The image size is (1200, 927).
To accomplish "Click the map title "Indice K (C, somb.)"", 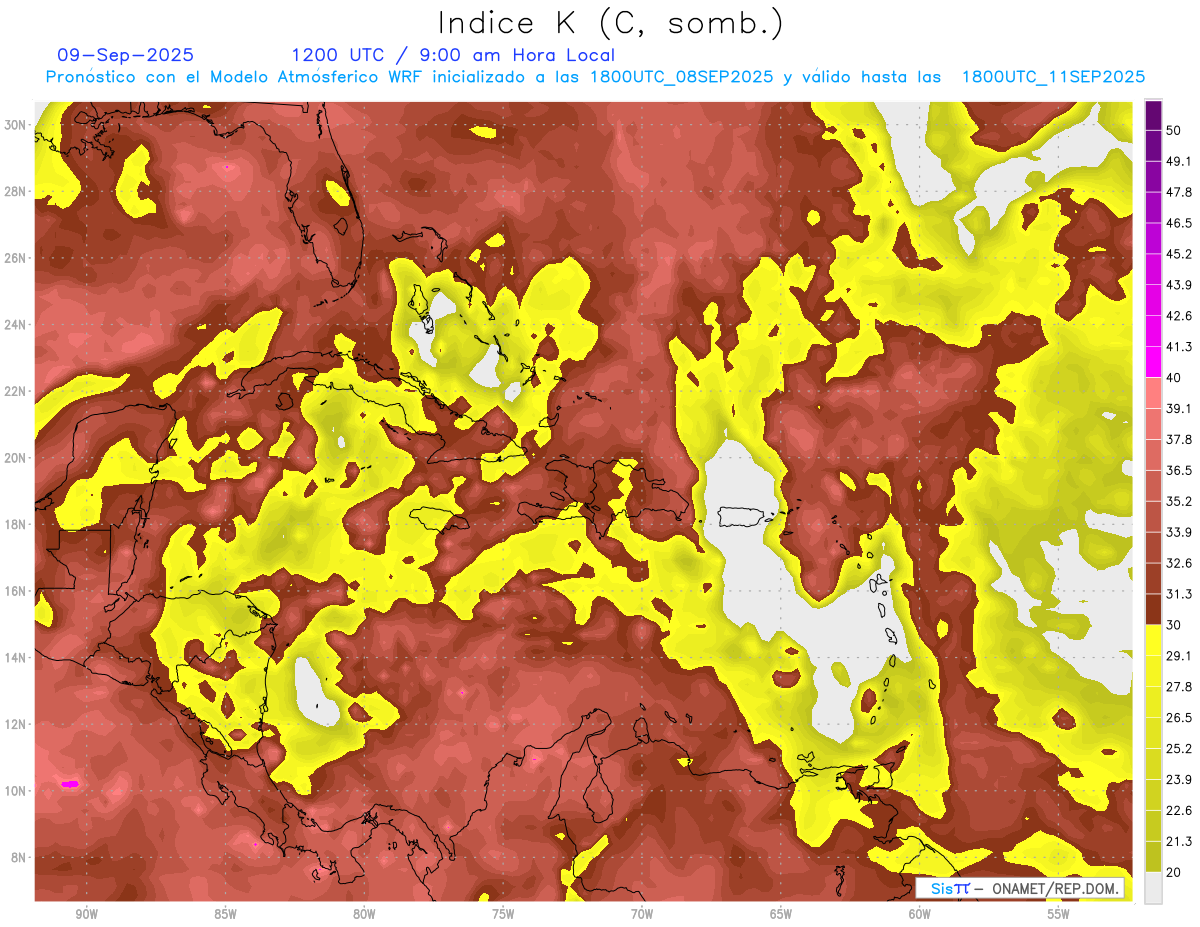I will click(610, 22).
